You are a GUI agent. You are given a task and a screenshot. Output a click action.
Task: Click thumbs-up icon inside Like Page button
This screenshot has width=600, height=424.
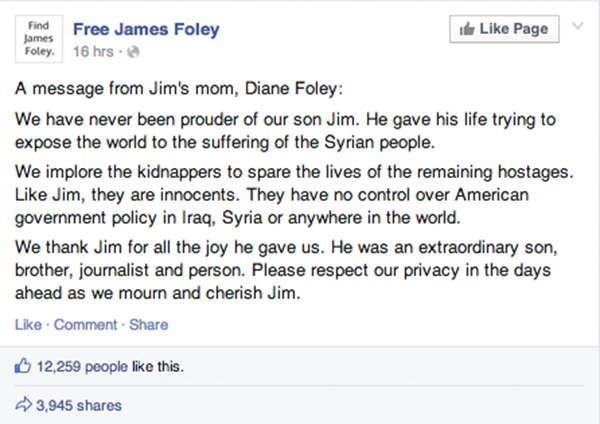[x=467, y=29]
